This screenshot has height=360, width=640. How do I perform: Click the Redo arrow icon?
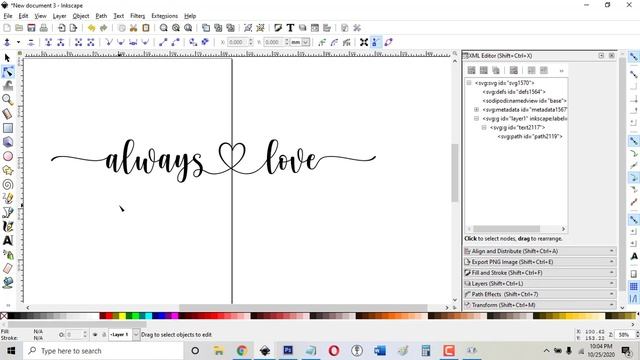[104, 28]
